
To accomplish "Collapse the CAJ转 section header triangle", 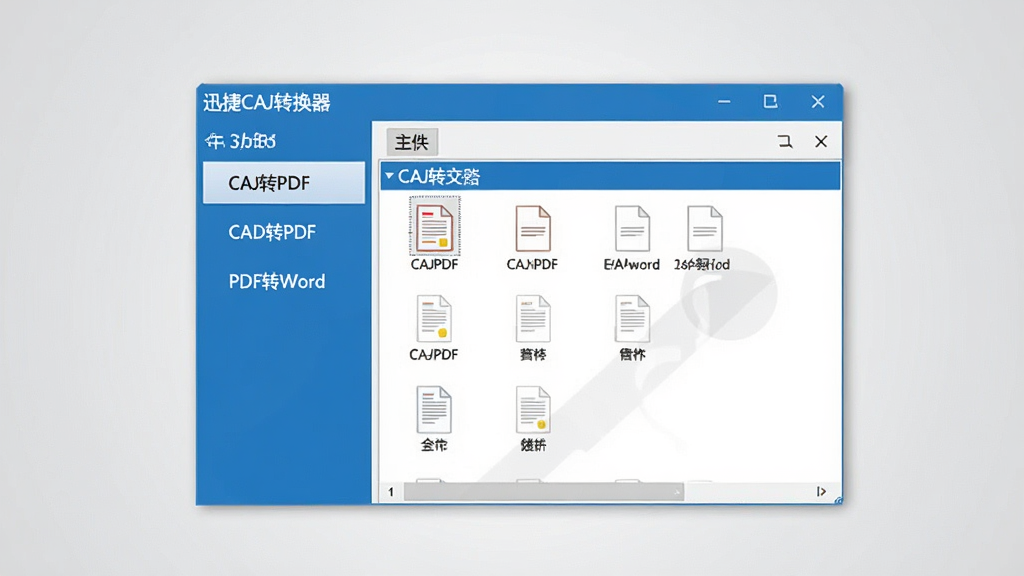I will click(x=389, y=176).
